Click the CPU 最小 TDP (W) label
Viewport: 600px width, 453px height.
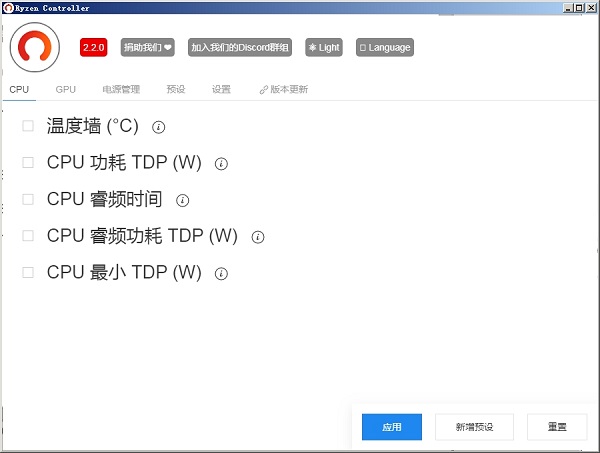(x=124, y=272)
